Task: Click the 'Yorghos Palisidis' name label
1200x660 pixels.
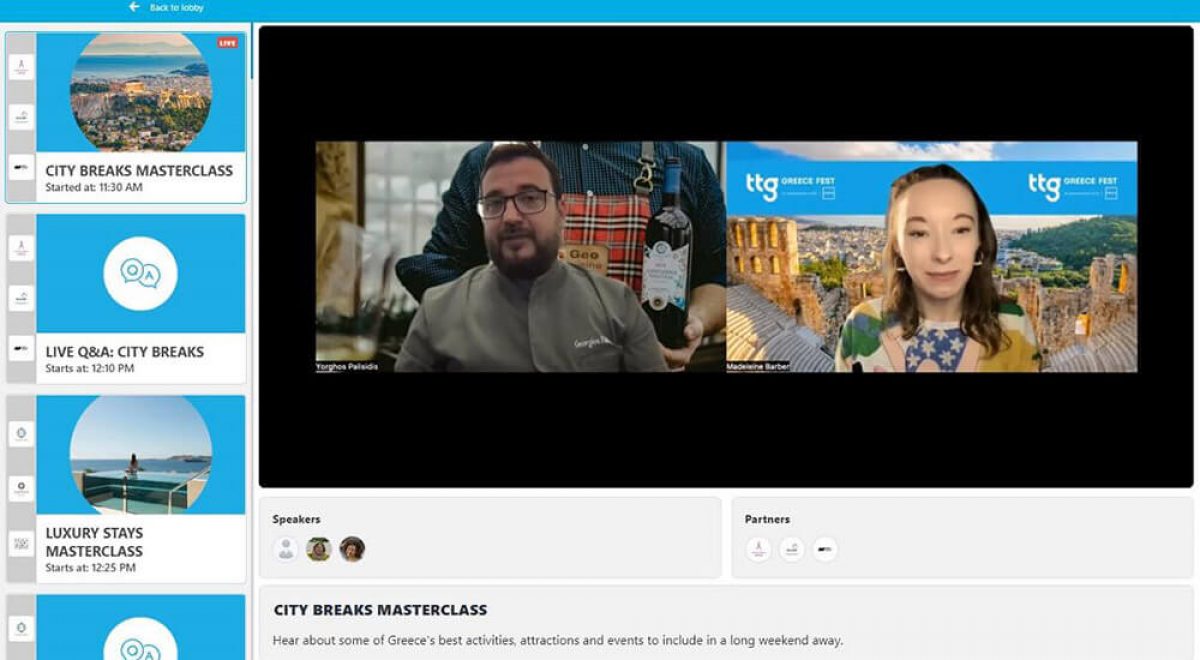Action: coord(349,367)
